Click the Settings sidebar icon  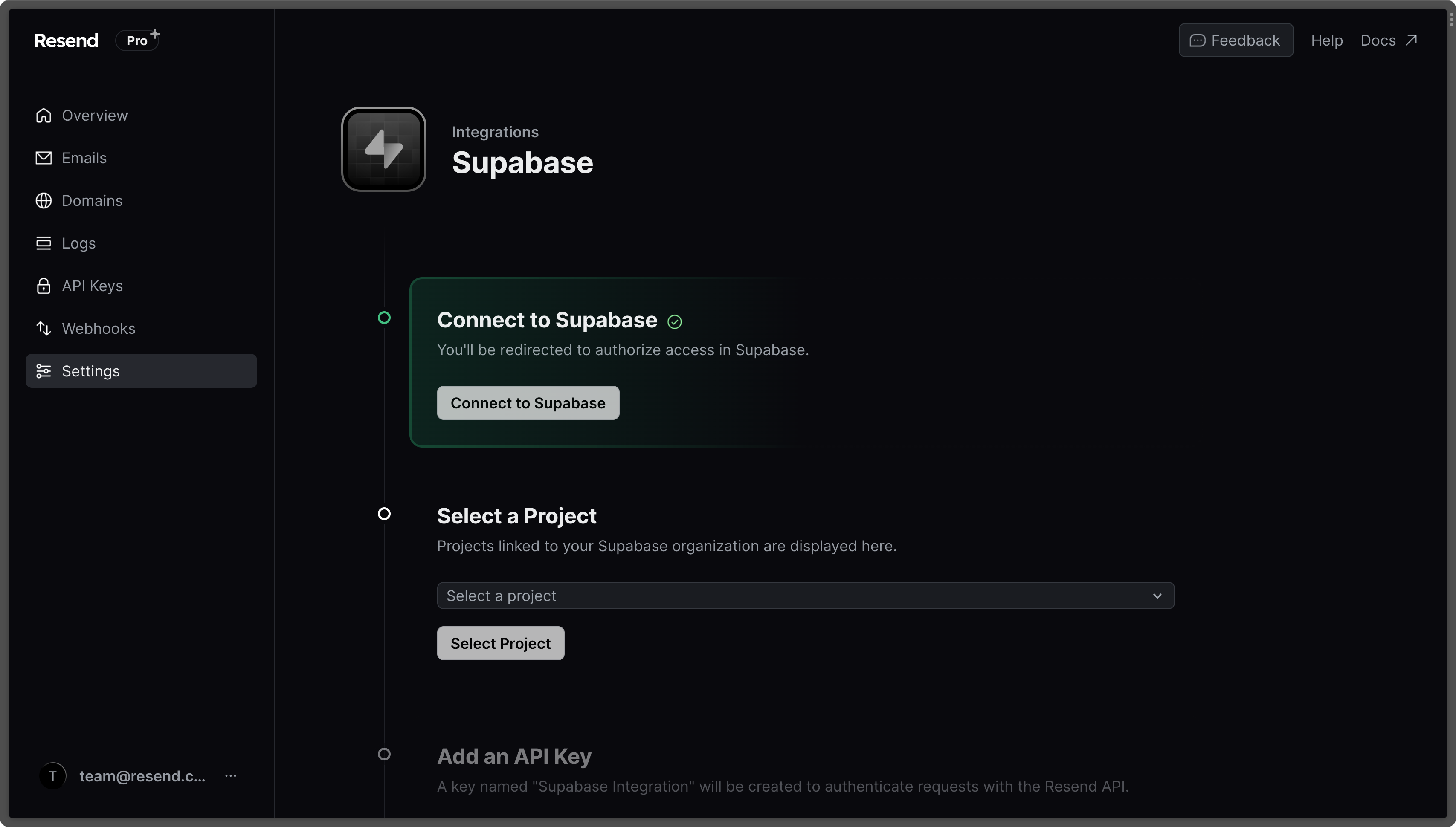click(x=42, y=370)
